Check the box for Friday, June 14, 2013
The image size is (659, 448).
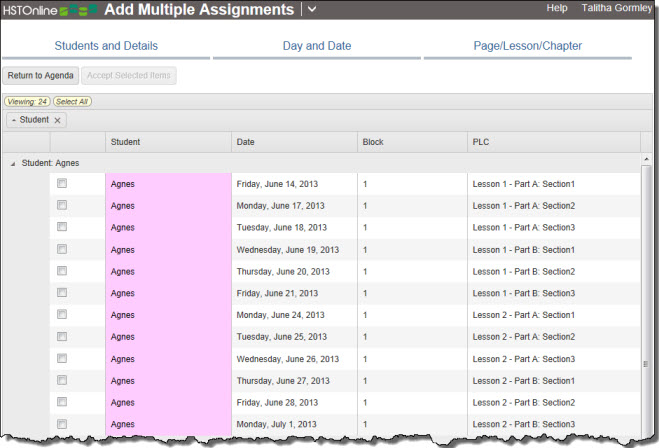point(62,183)
